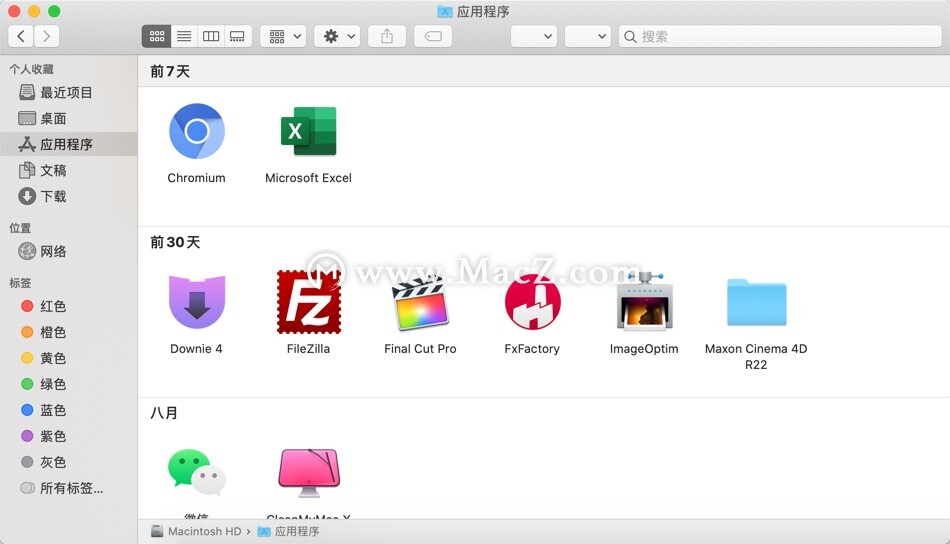Filter by the 红色 tag

[68, 306]
